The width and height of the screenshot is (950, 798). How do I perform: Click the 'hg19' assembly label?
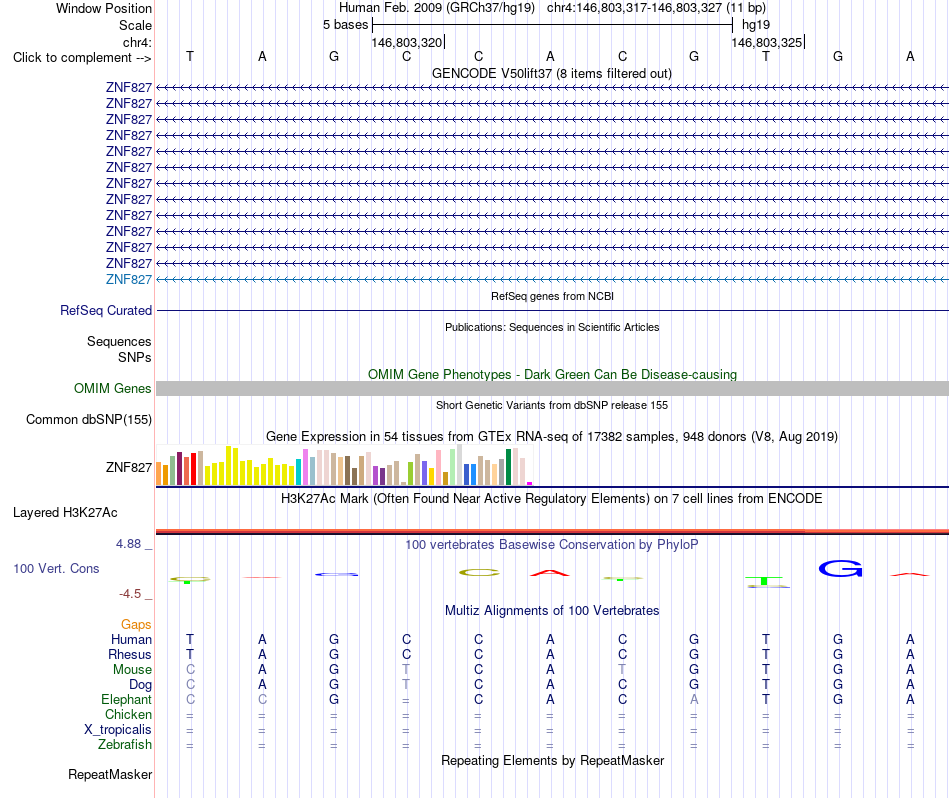tap(756, 25)
